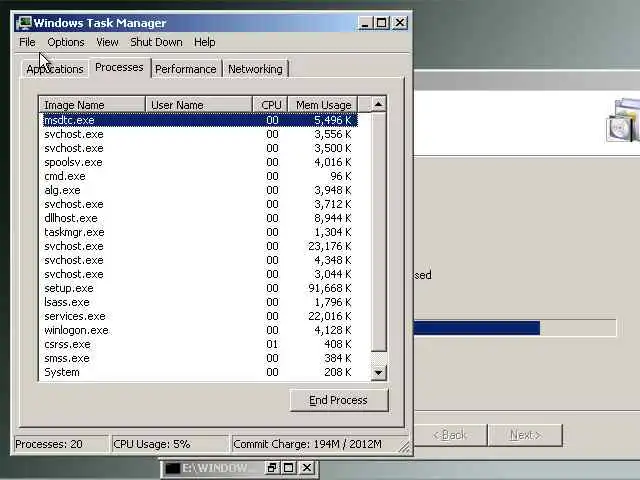
Task: Sort by the User Name column header
Action: 199,105
